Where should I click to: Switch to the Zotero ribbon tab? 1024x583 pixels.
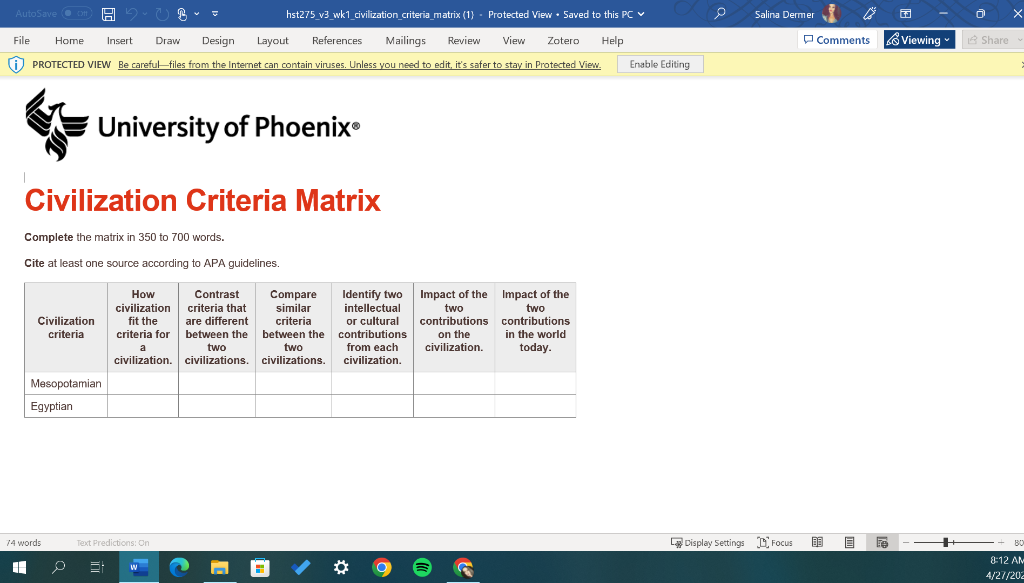(562, 40)
